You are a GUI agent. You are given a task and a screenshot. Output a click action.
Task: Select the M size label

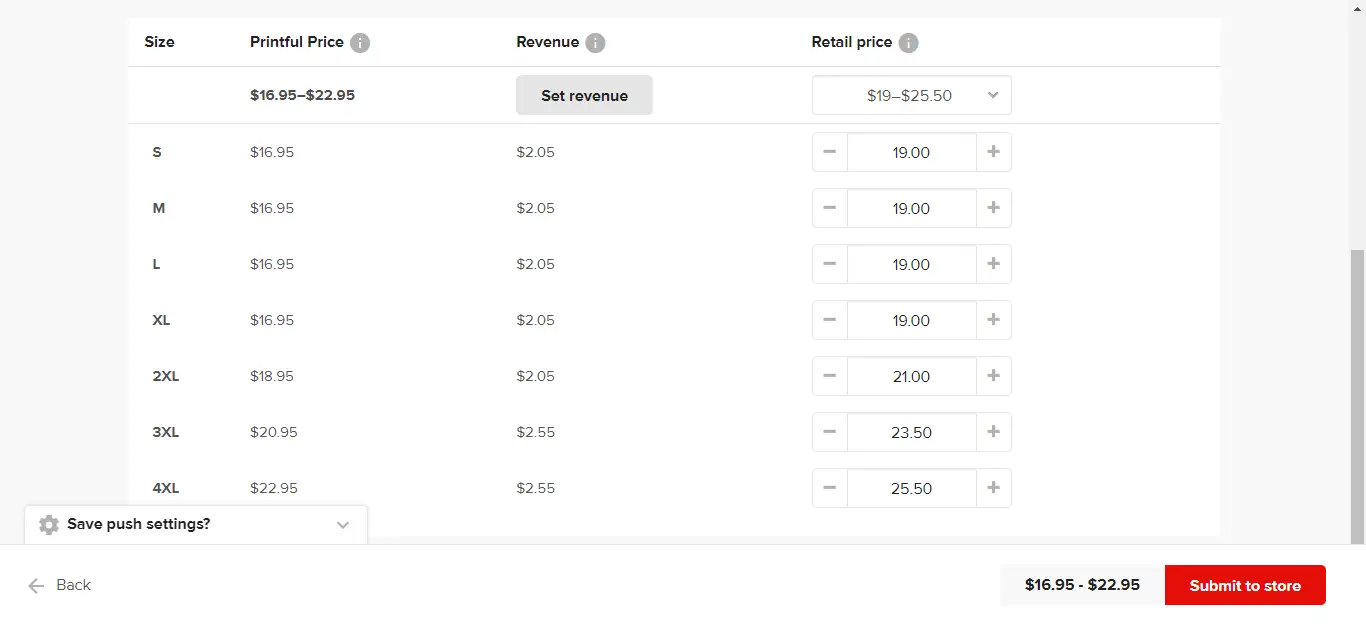pos(159,208)
